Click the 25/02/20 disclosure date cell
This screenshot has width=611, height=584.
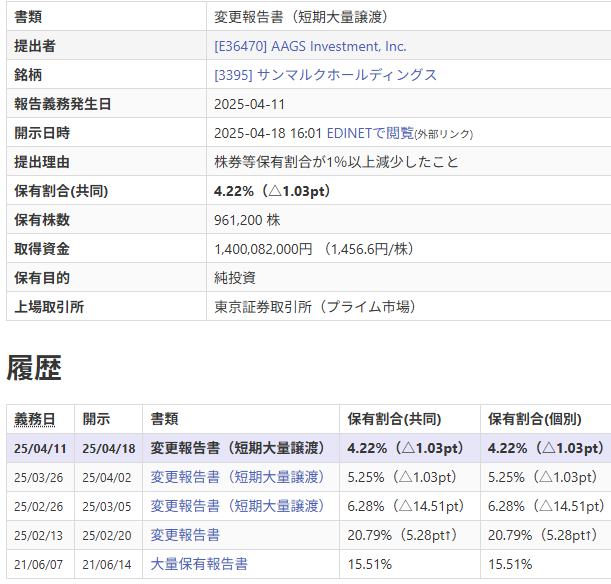click(107, 536)
